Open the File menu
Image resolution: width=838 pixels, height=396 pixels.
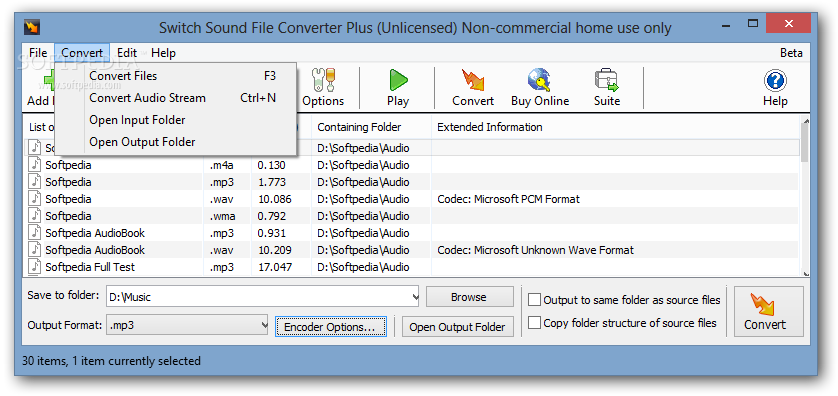click(x=38, y=53)
